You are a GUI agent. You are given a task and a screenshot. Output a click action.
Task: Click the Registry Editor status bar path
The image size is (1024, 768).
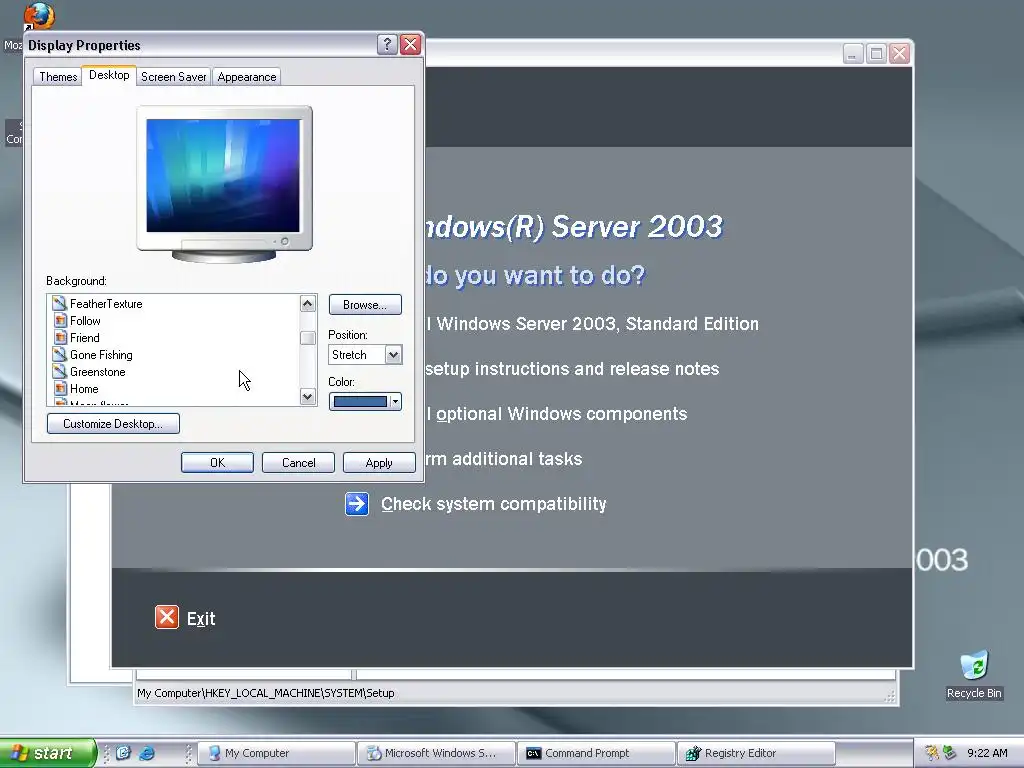(265, 693)
